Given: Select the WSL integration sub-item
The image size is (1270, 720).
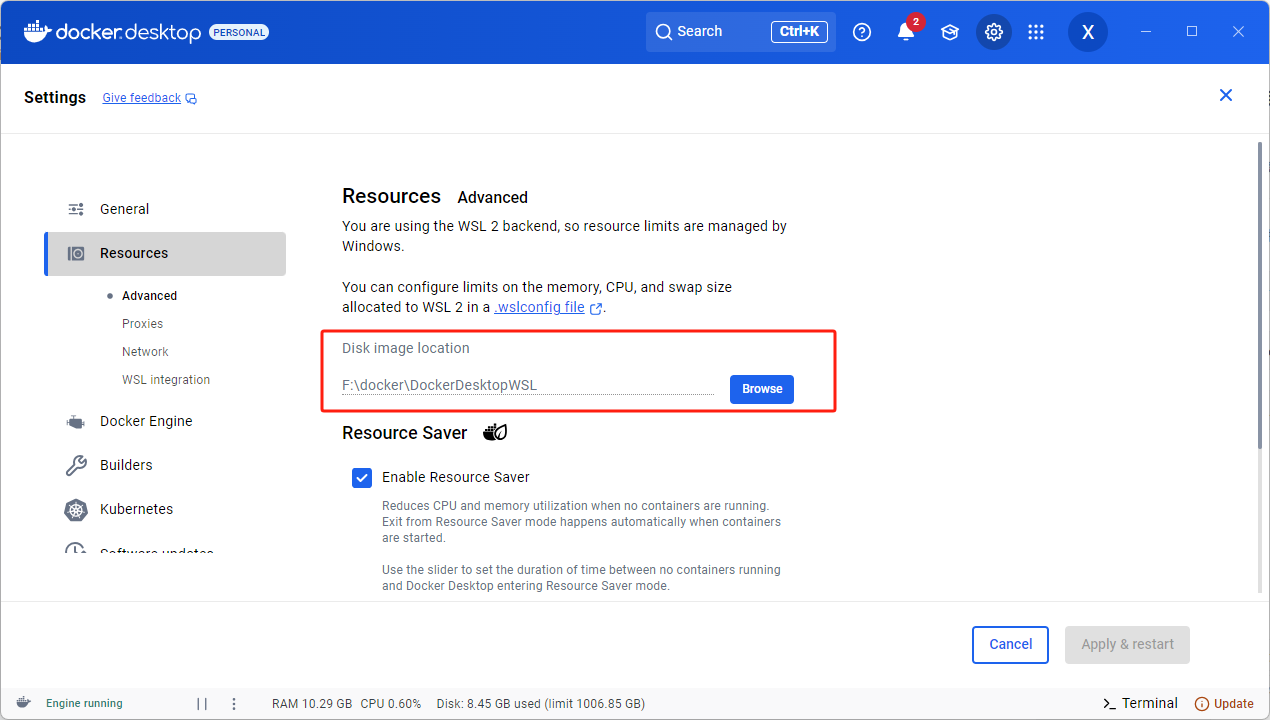Looking at the screenshot, I should coord(166,380).
